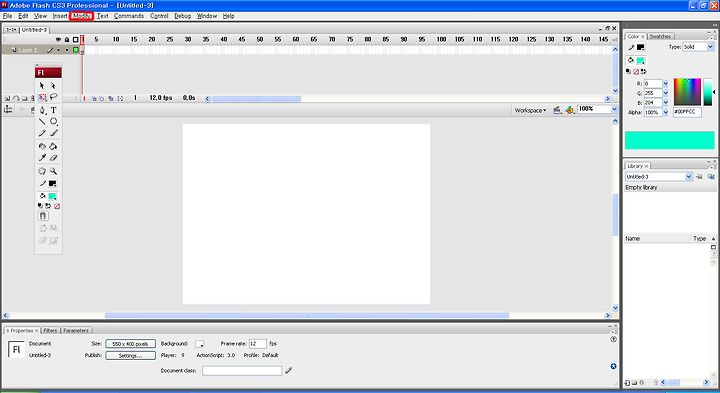
Task: Select the Lasso tool
Action: [53, 97]
